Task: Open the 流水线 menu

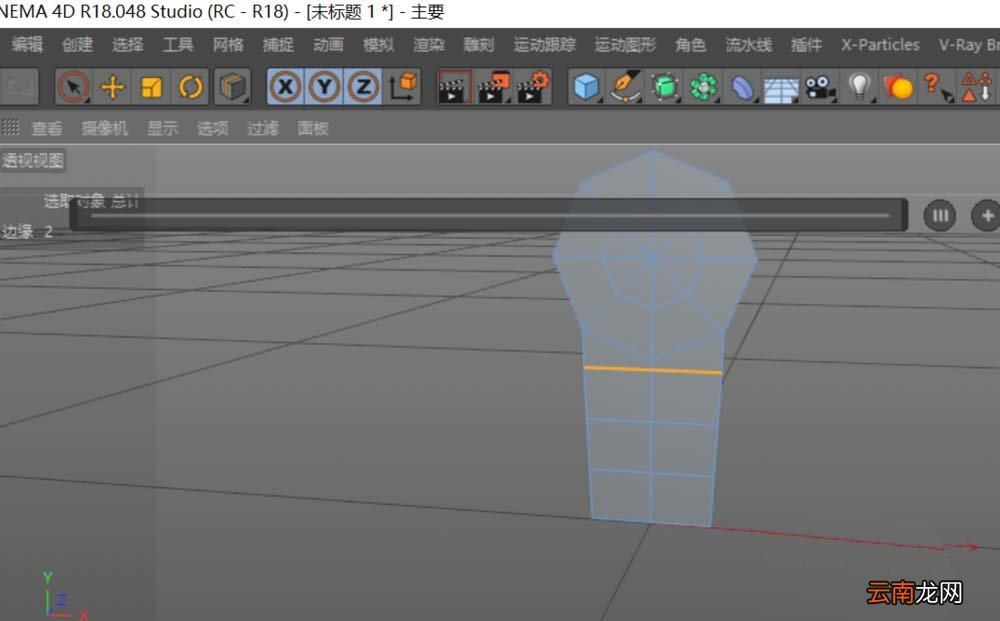Action: [x=748, y=44]
